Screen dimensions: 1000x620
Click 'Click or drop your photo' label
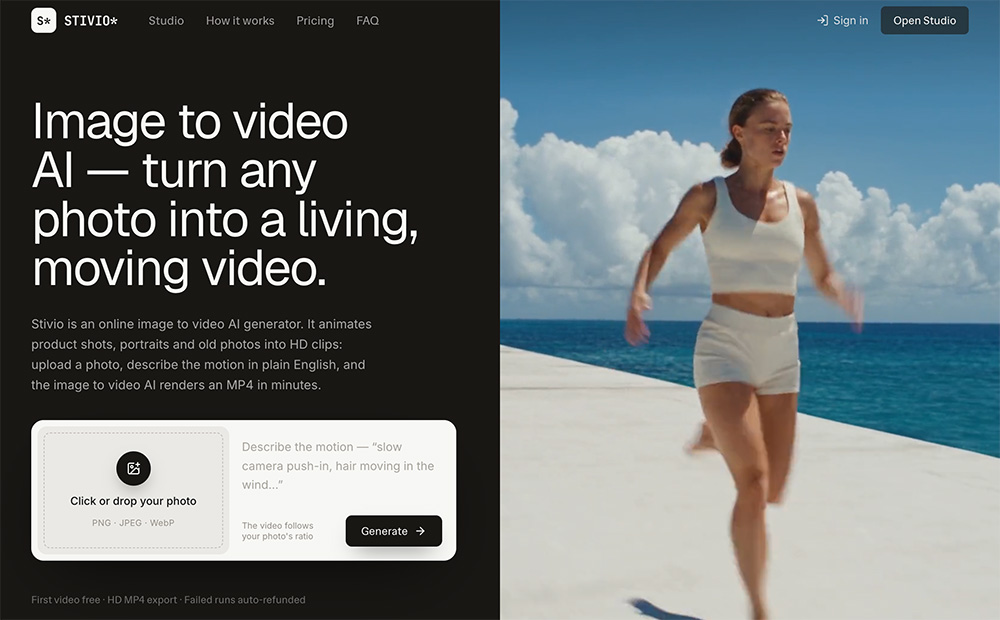pos(133,501)
